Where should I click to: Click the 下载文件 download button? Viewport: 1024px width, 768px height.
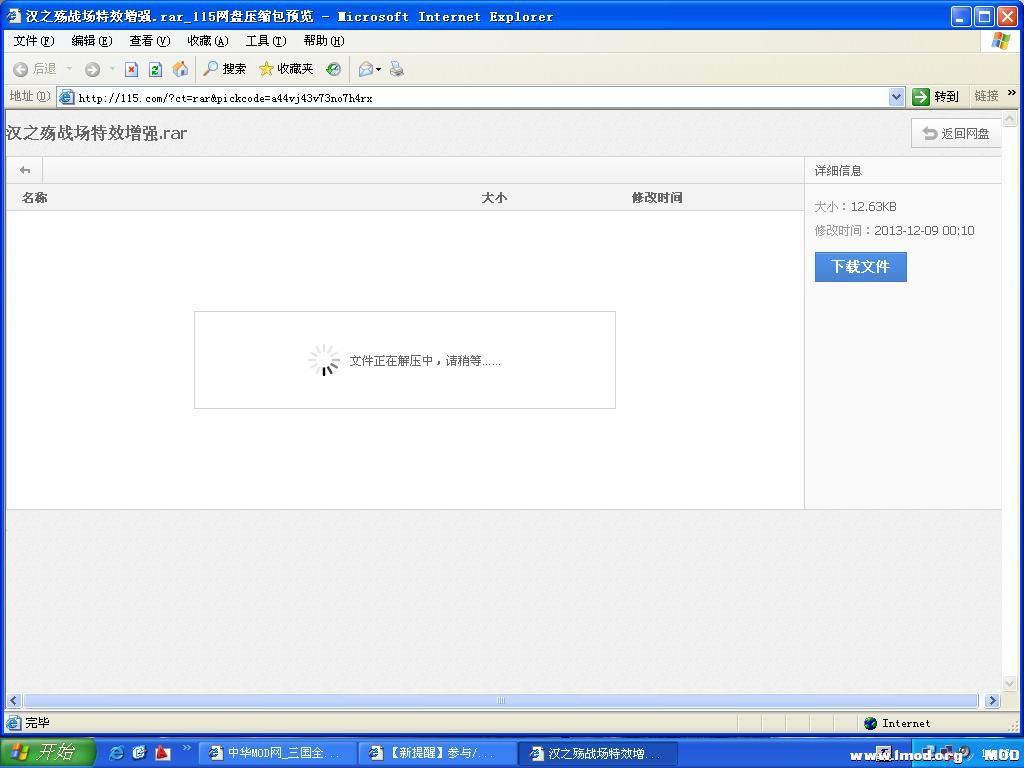(x=860, y=267)
